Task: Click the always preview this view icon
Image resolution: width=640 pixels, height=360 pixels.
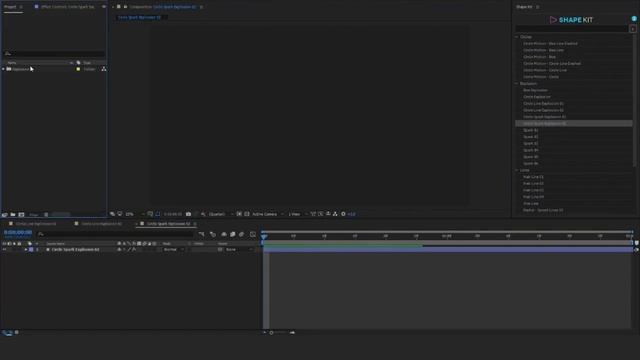Action: [x=112, y=214]
